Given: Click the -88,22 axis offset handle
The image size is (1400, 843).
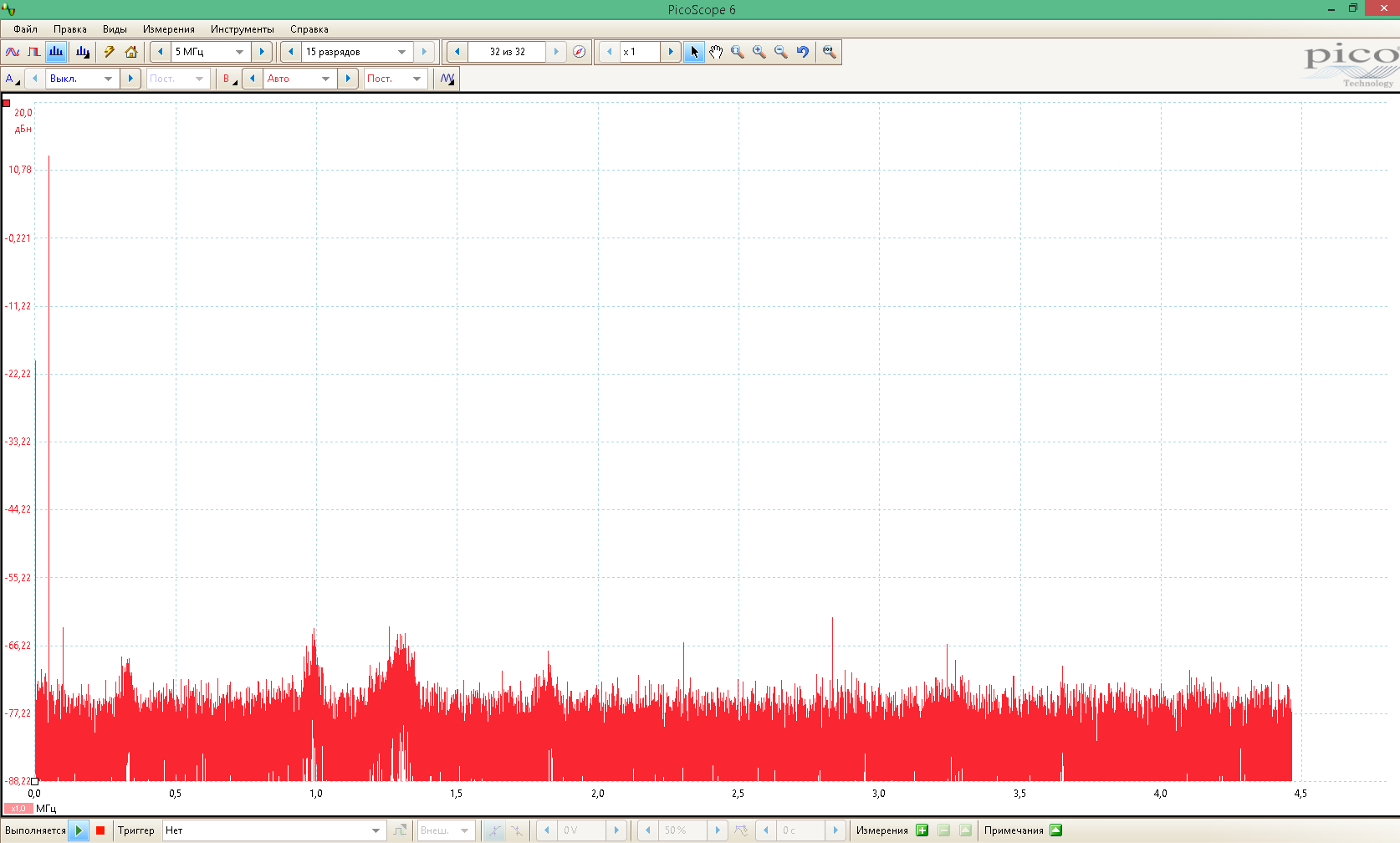Looking at the screenshot, I should click(x=34, y=781).
